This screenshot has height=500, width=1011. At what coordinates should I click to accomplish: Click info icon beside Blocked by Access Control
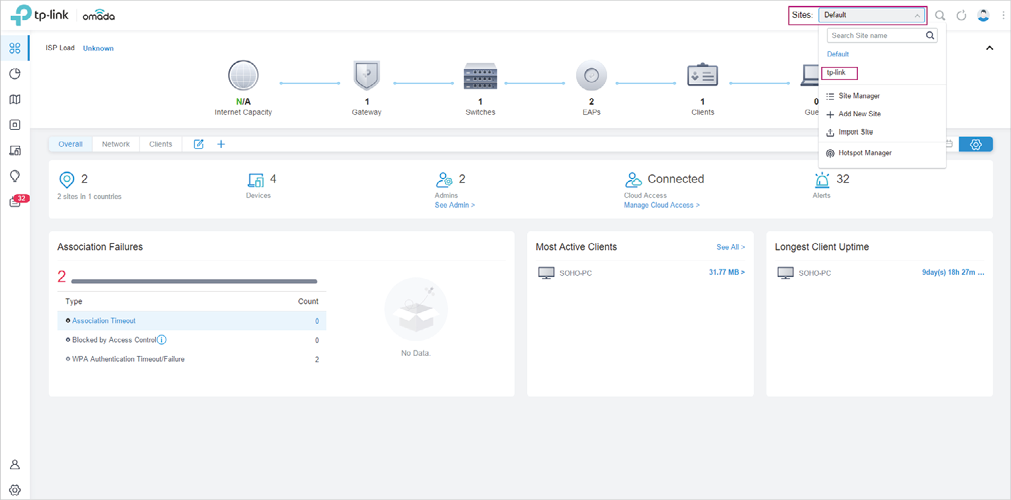(x=162, y=340)
